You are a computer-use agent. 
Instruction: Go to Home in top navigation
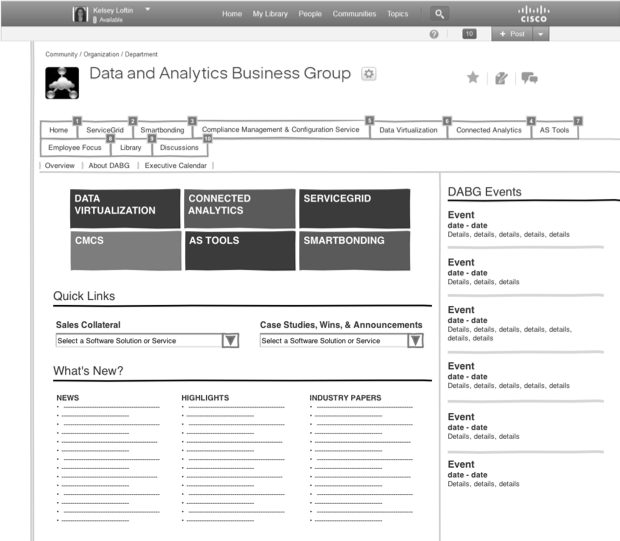point(232,14)
